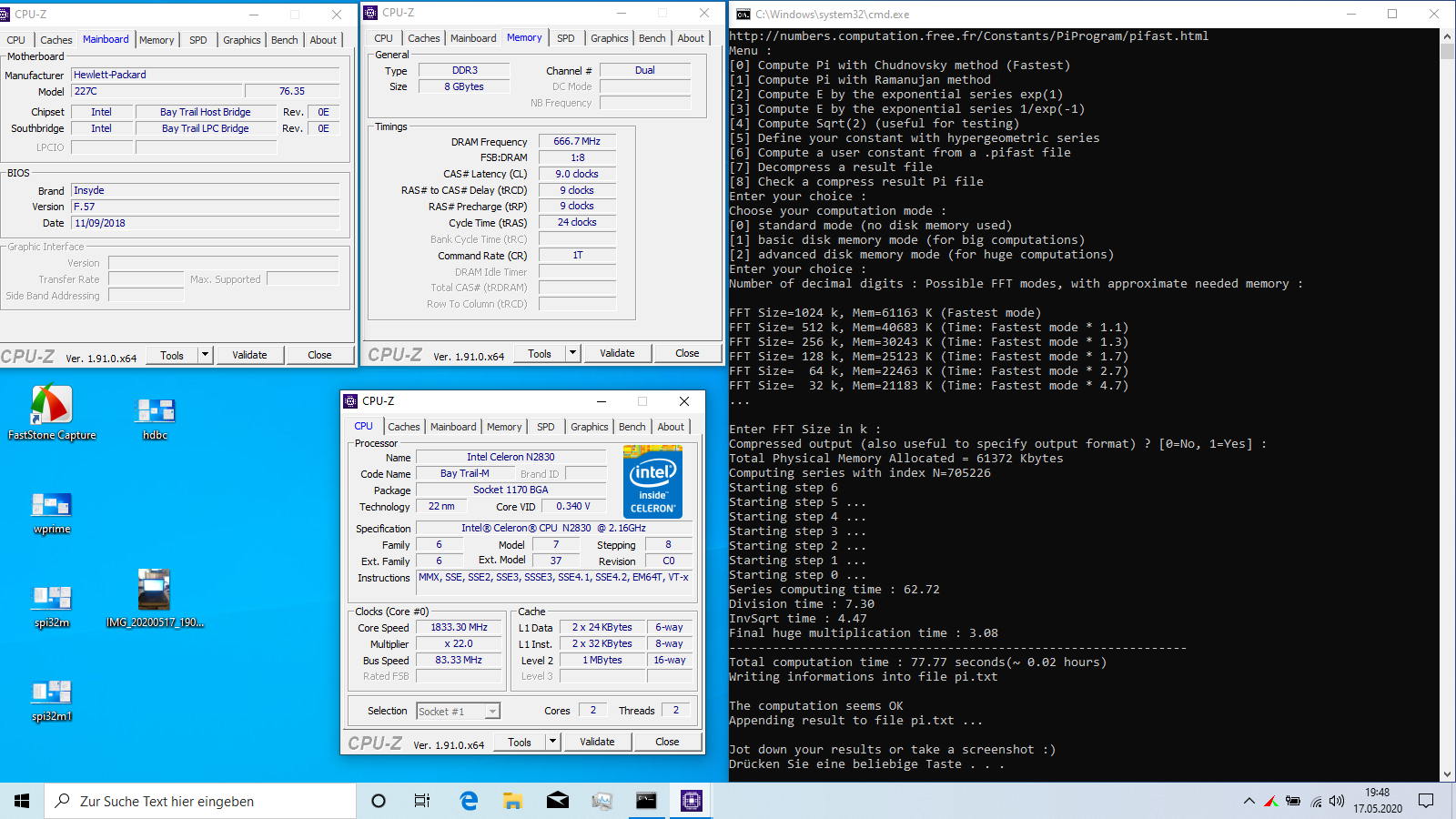The width and height of the screenshot is (1456, 819).
Task: Open Caches tab in middle CPU-Z window
Action: click(424, 38)
